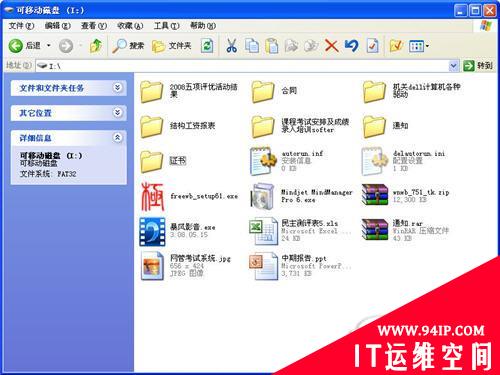Viewport: 500px width, 375px height.
Task: Click the Copy toolbar icon
Action: click(252, 46)
